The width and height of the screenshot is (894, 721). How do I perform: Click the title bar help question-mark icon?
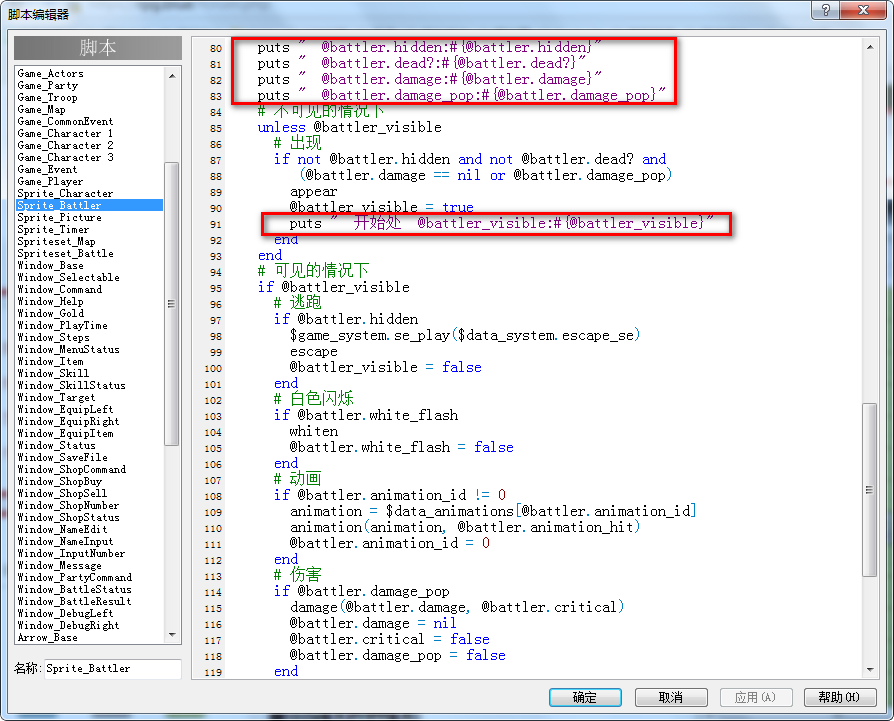(x=826, y=10)
